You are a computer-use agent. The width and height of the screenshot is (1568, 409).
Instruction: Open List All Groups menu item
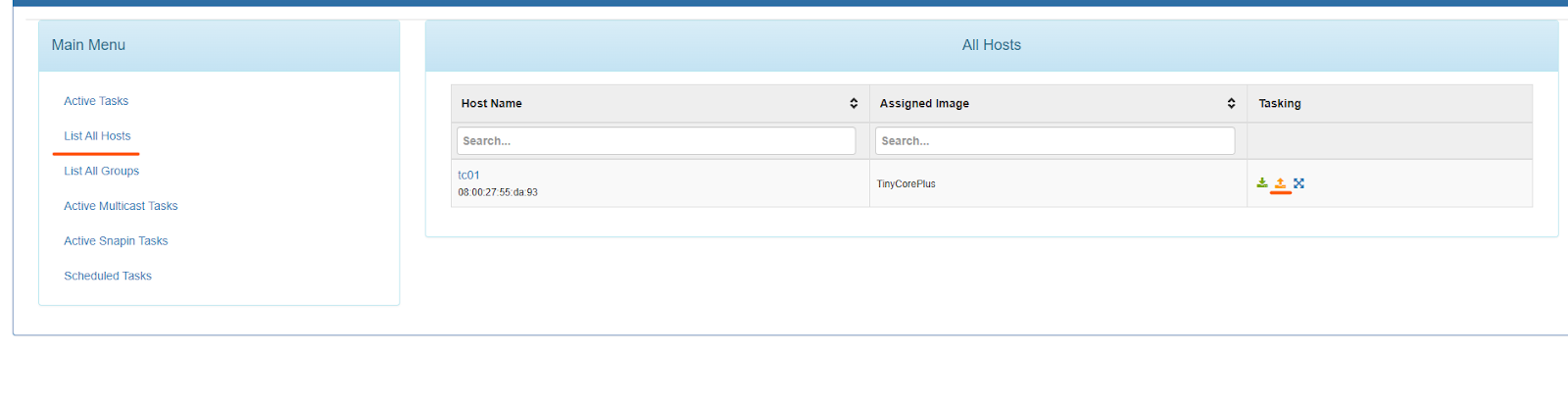[x=102, y=171]
